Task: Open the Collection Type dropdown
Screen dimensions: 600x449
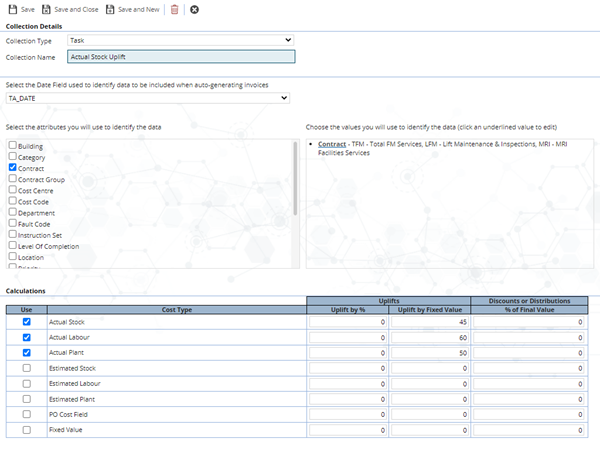Action: tap(180, 40)
